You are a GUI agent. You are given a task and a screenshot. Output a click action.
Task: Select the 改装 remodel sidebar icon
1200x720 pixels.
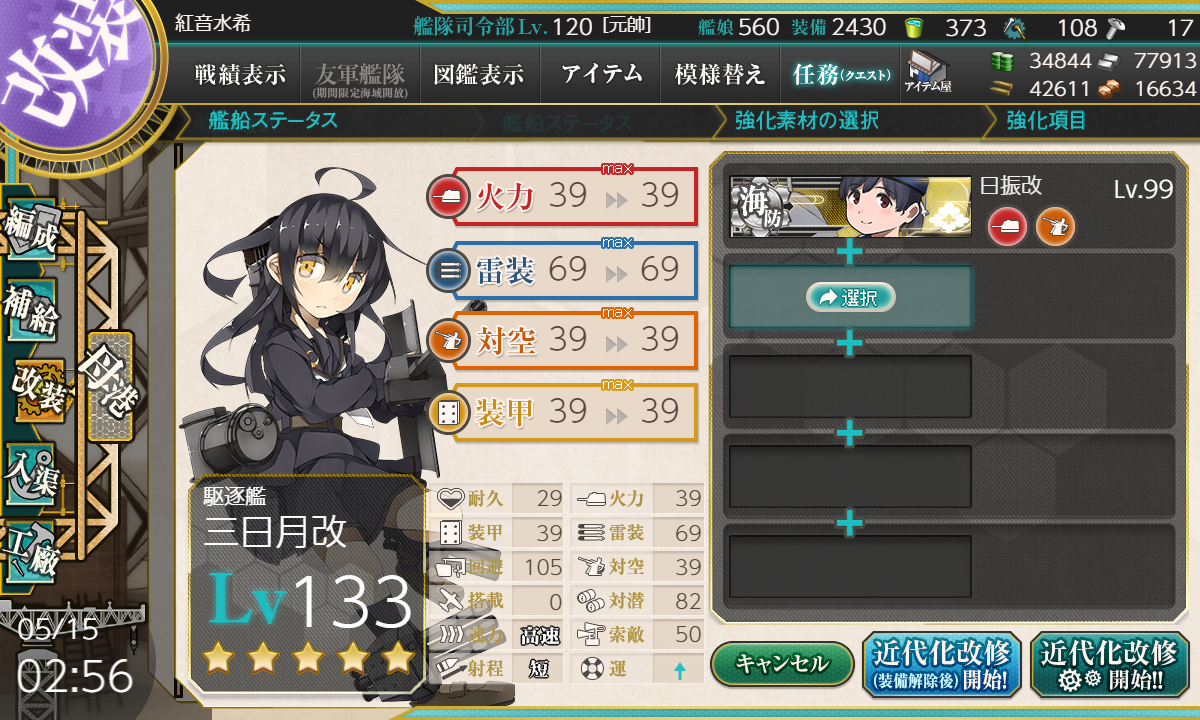coord(38,390)
